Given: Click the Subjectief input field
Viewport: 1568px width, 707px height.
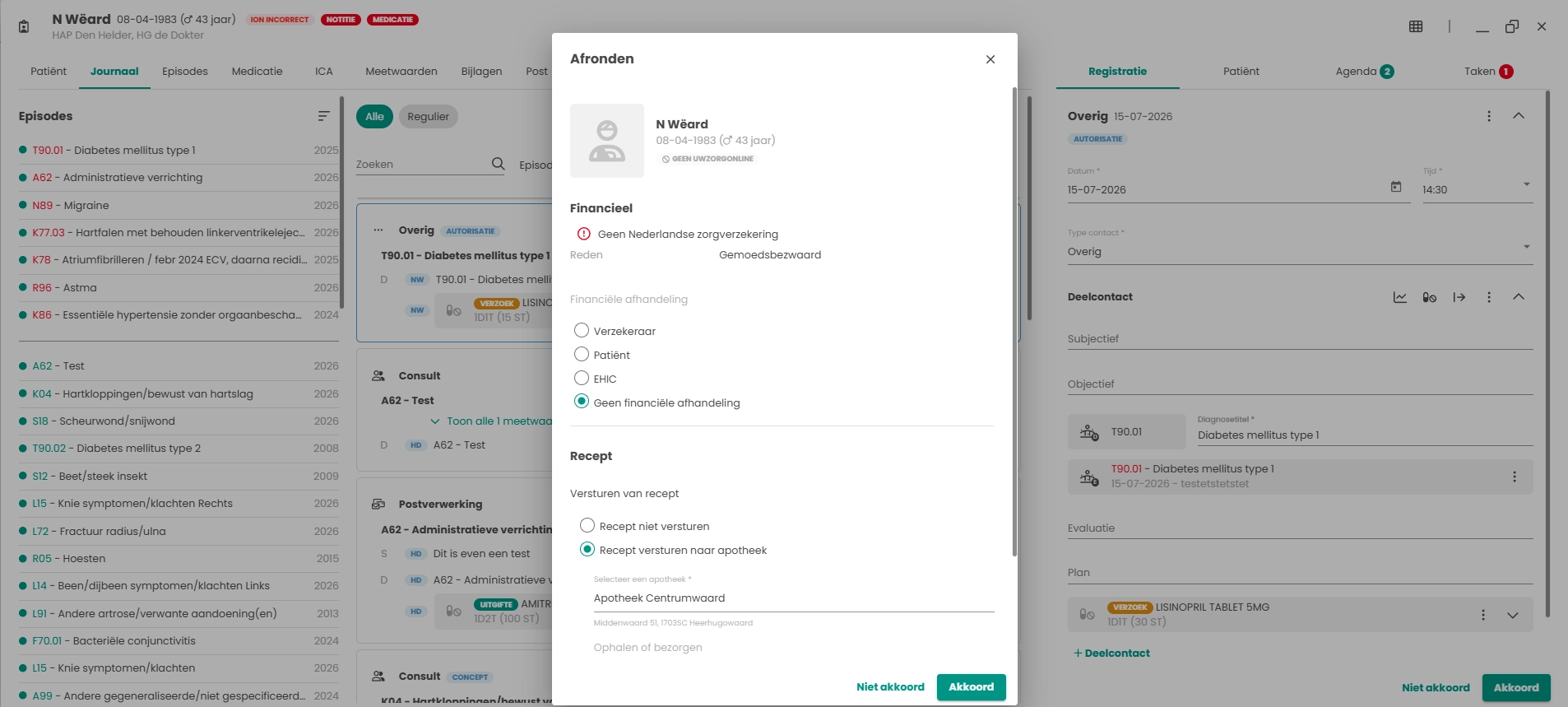Looking at the screenshot, I should coord(1300,338).
